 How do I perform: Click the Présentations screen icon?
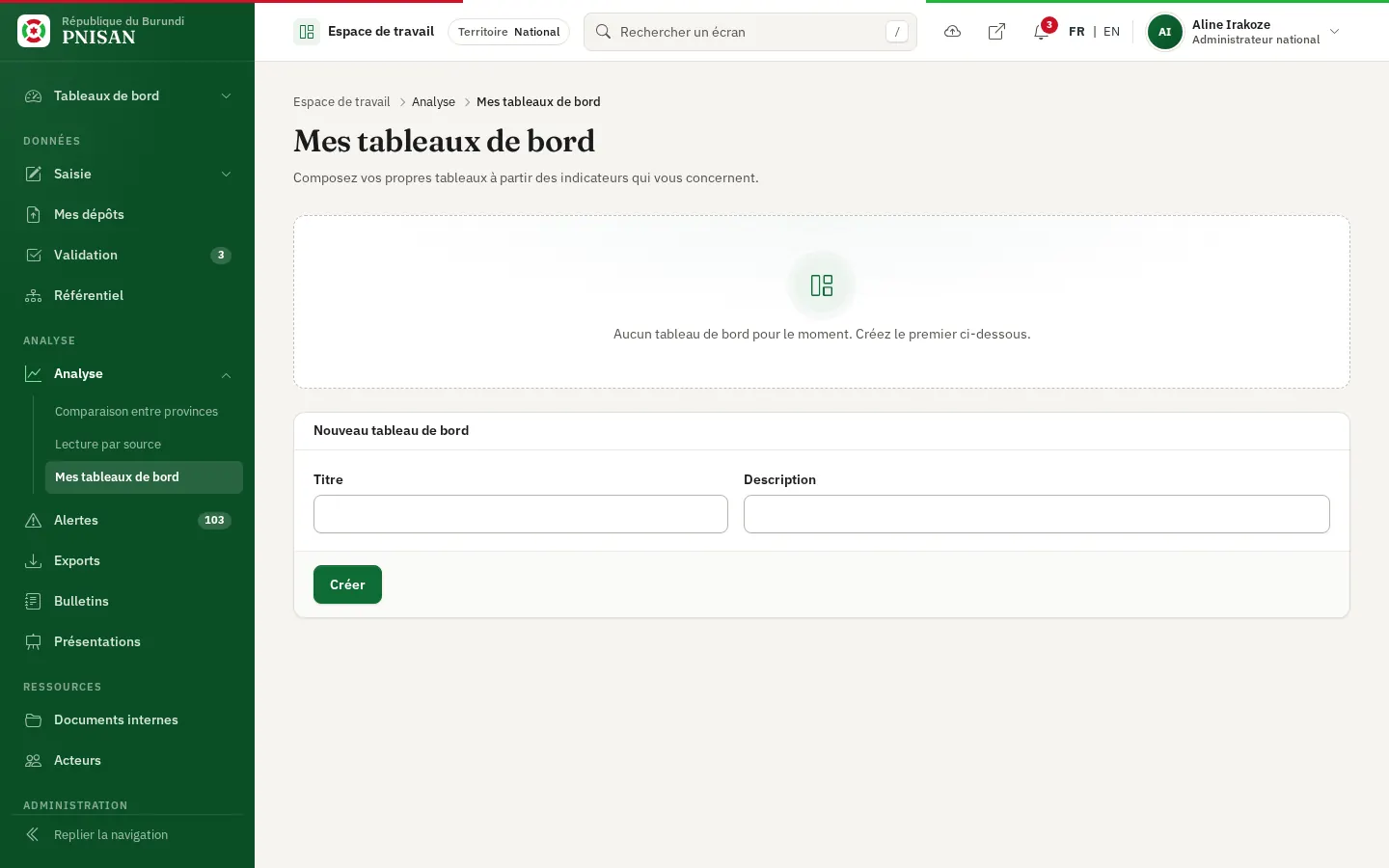pos(33,641)
